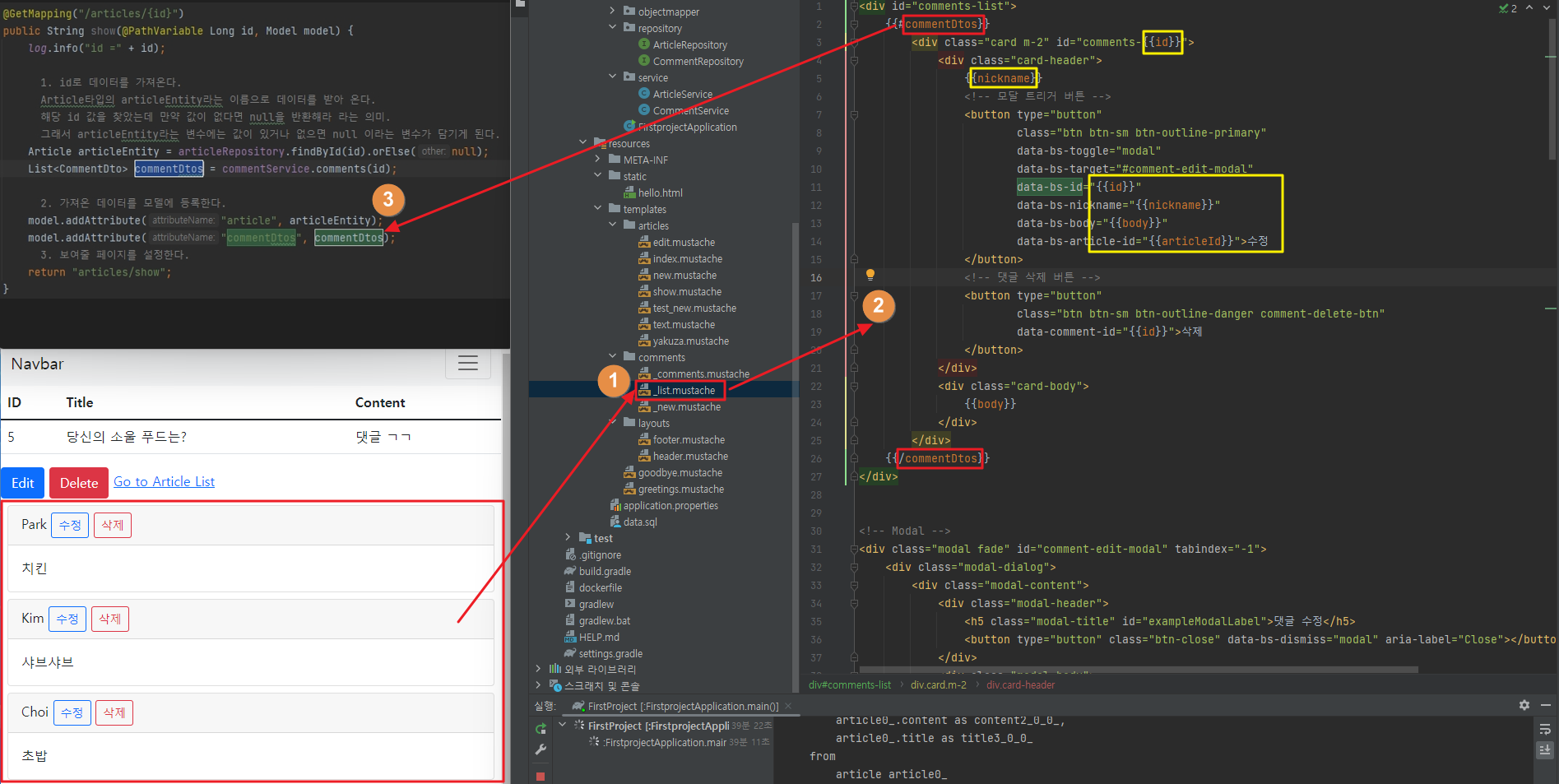This screenshot has width=1559, height=784.
Task: Click the intention lightbulb in editor gutter
Action: [x=870, y=276]
